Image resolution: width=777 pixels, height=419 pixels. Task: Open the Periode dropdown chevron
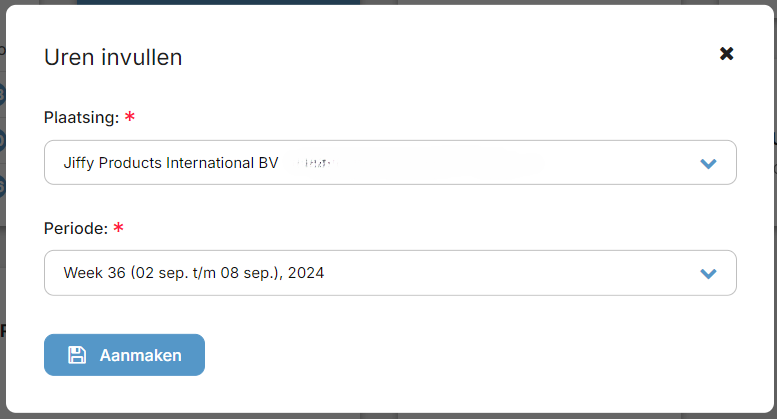coord(708,273)
